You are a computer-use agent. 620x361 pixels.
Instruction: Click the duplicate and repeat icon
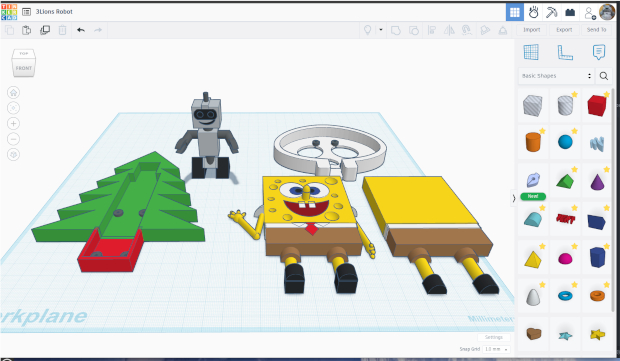pyautogui.click(x=45, y=30)
